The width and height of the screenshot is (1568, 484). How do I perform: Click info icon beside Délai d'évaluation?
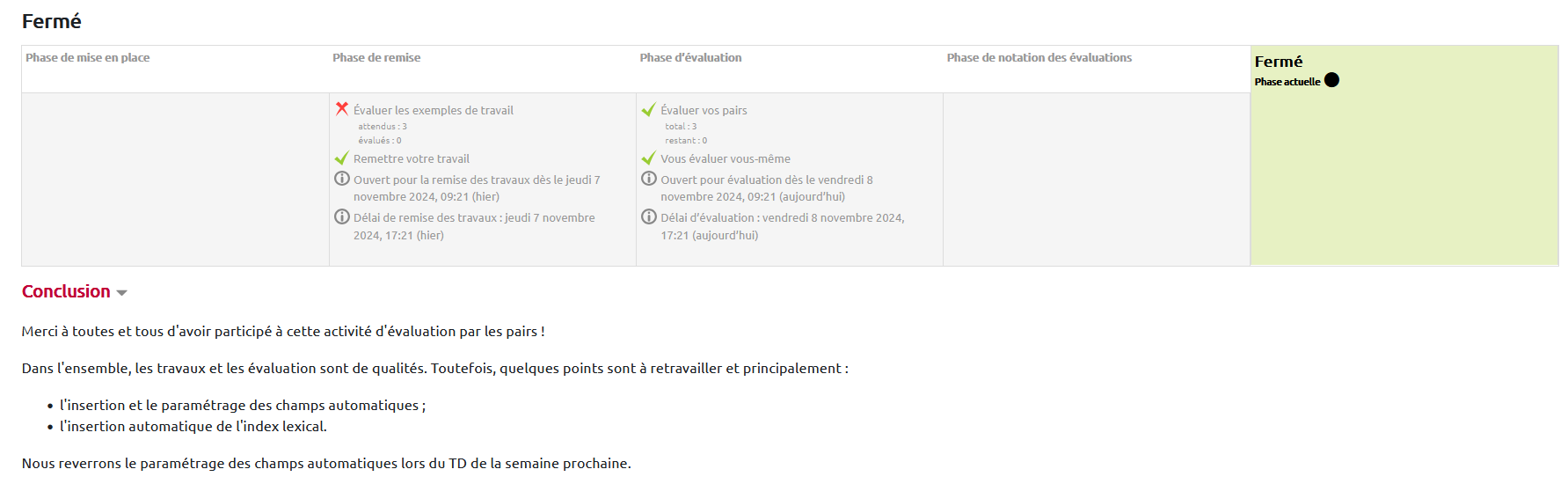point(649,216)
